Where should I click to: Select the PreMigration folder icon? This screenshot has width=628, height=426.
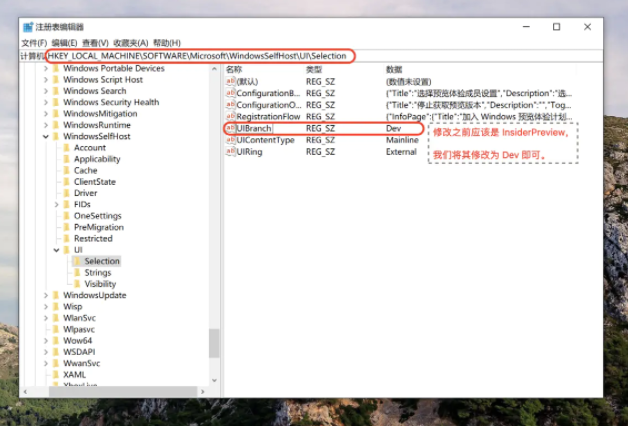tap(67, 227)
